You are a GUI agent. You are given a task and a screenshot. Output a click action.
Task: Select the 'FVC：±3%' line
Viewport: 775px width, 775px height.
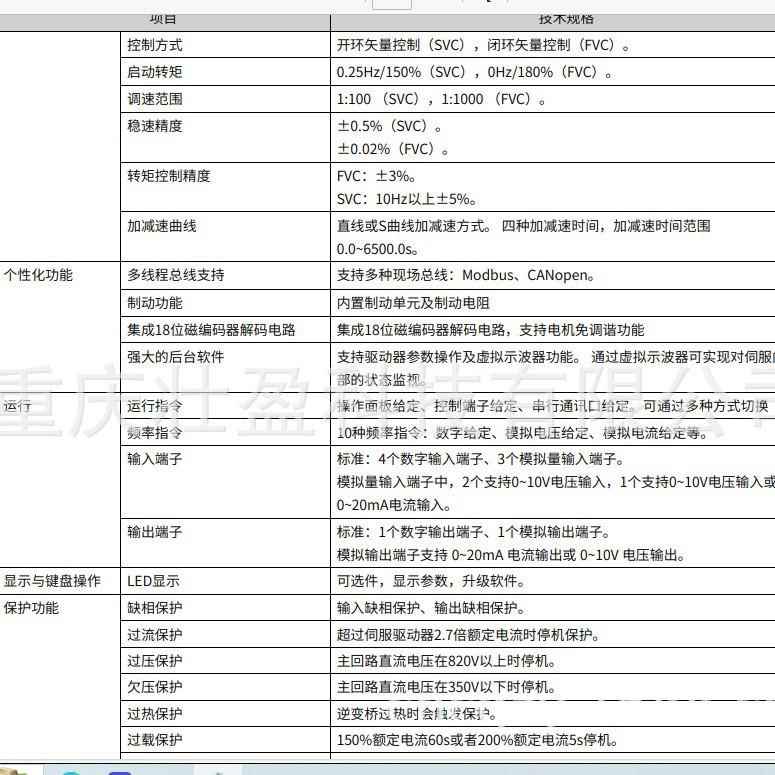coord(377,176)
